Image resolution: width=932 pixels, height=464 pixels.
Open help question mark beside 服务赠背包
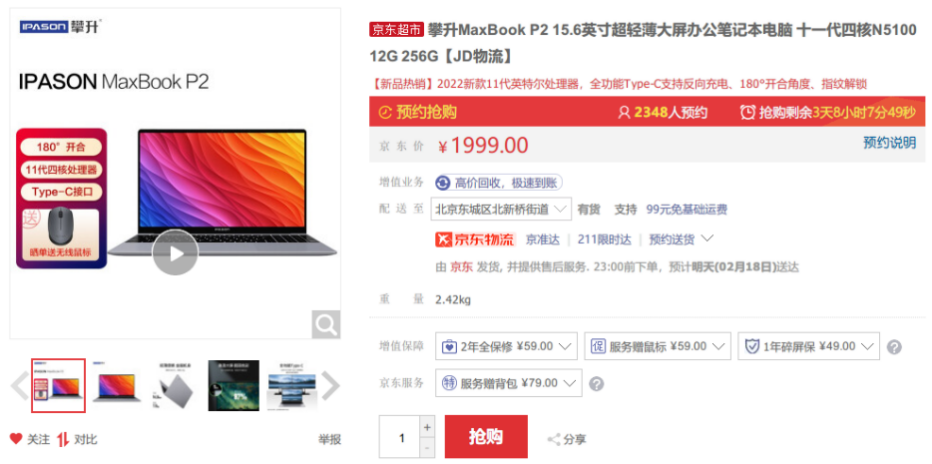596,384
